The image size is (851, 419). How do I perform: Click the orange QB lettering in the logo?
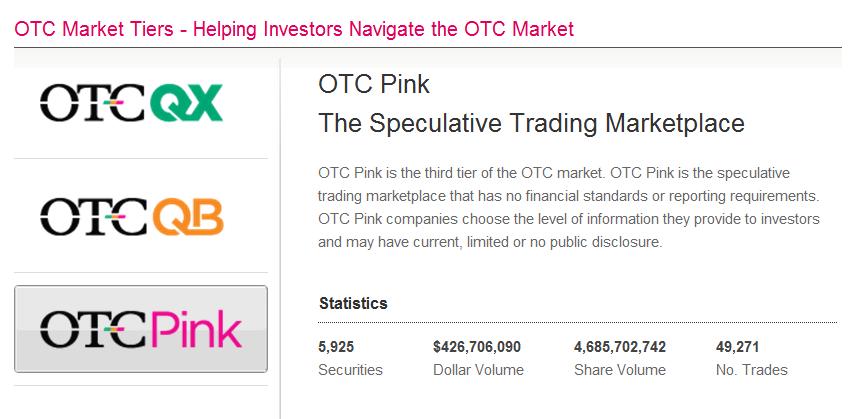pyautogui.click(x=187, y=216)
